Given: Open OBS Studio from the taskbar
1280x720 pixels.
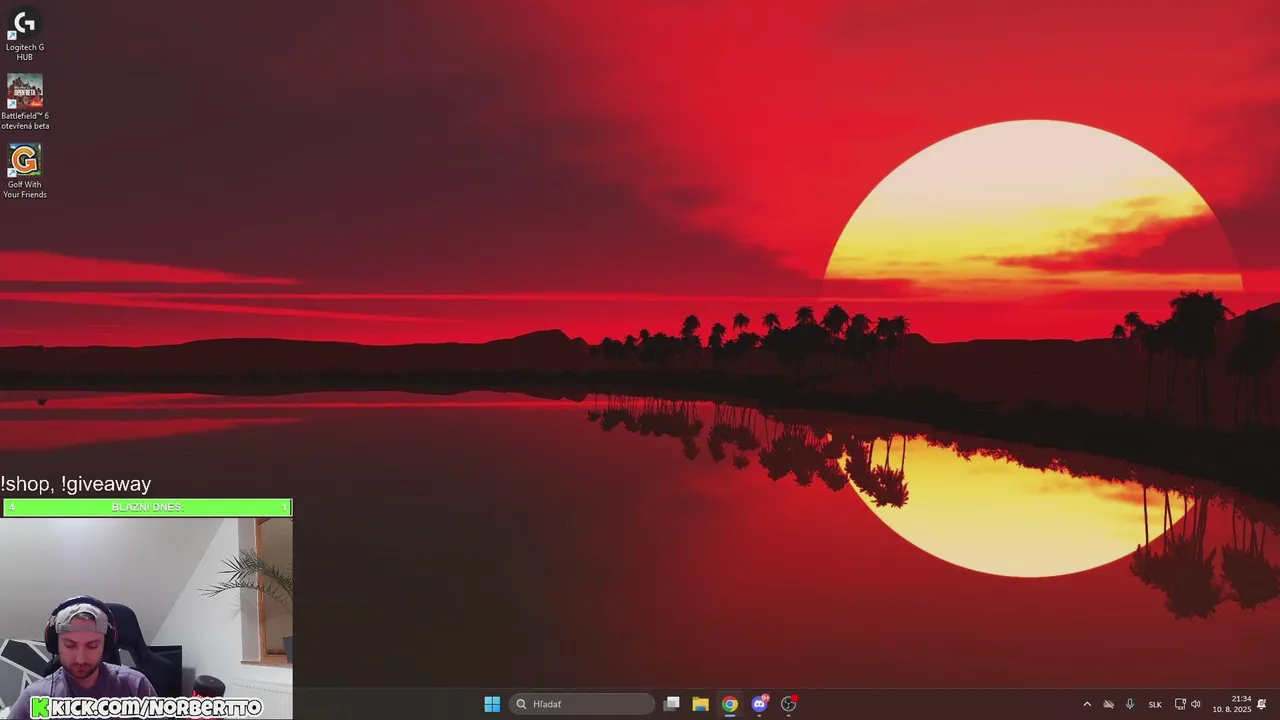Looking at the screenshot, I should pos(788,704).
